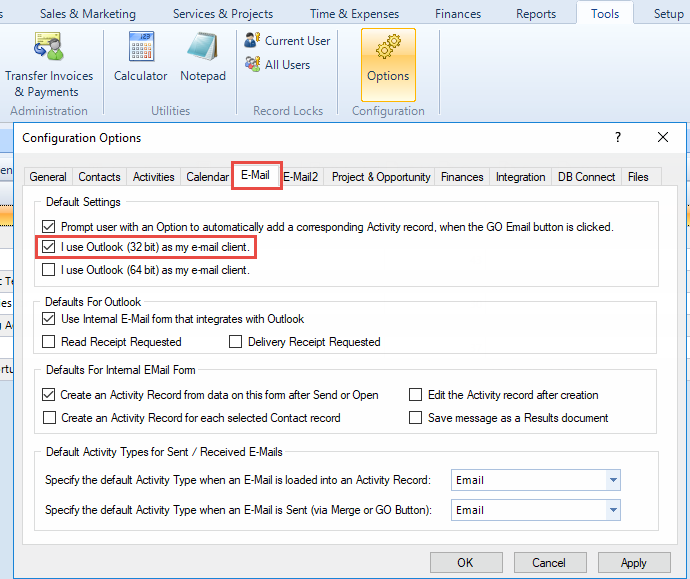
Task: Open the Sales & Marketing ribbon tab
Action: click(x=88, y=14)
